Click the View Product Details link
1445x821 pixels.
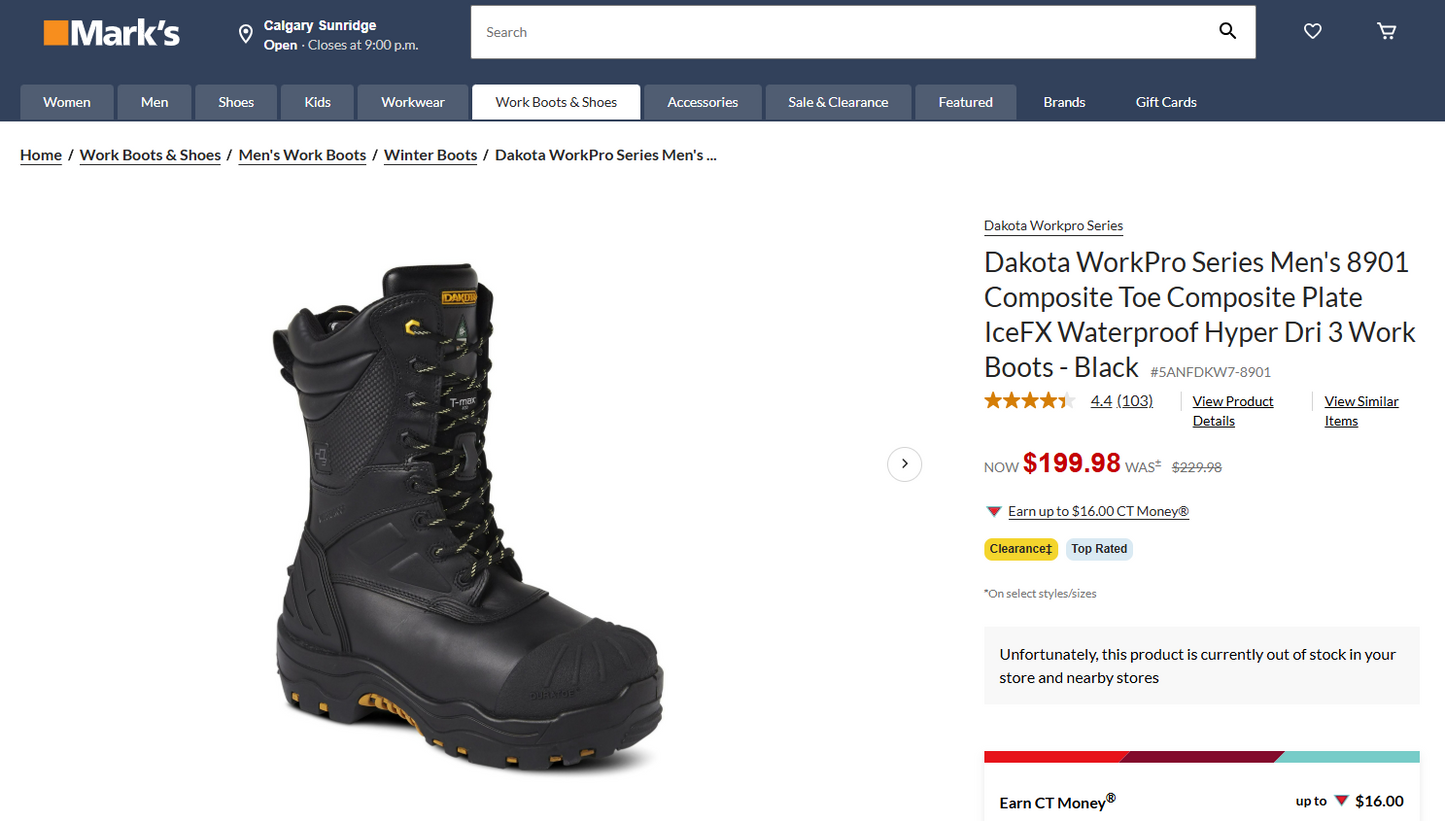pyautogui.click(x=1233, y=410)
